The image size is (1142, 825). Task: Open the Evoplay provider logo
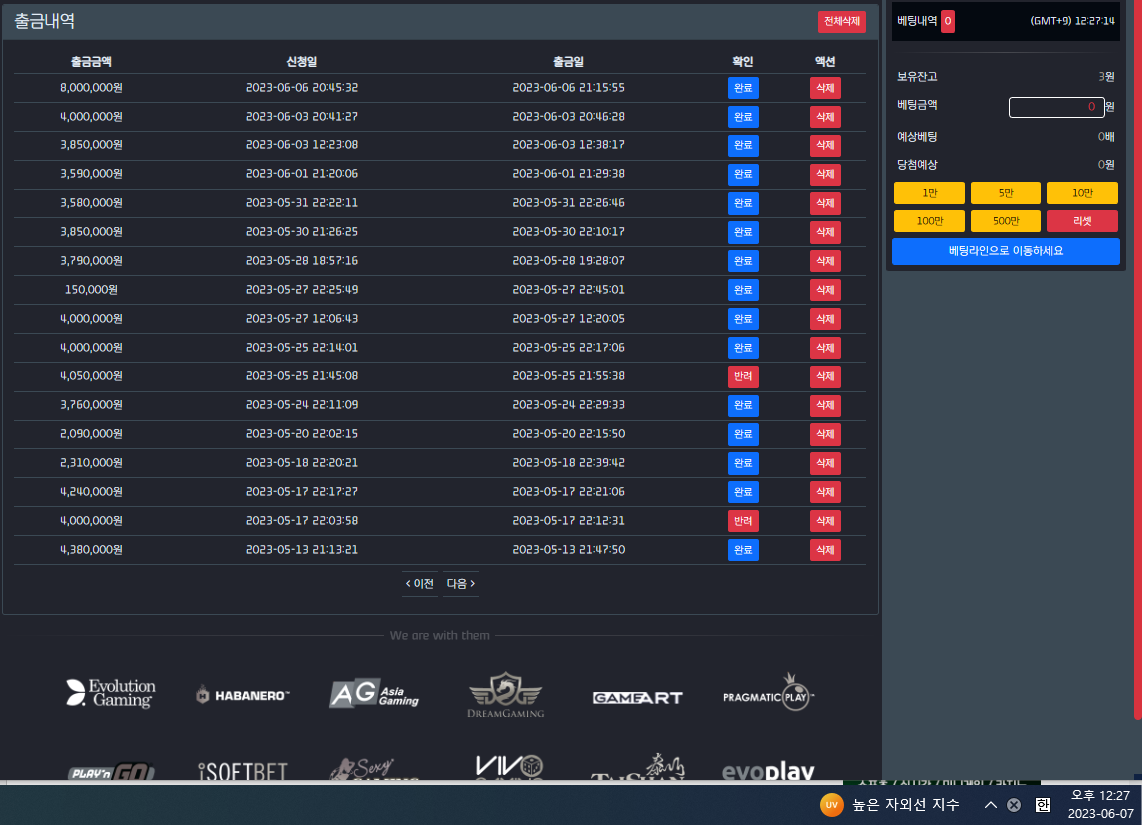tap(768, 770)
